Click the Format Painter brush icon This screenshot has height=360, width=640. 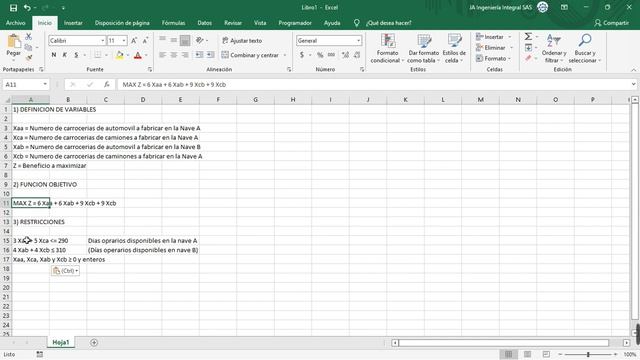29,58
